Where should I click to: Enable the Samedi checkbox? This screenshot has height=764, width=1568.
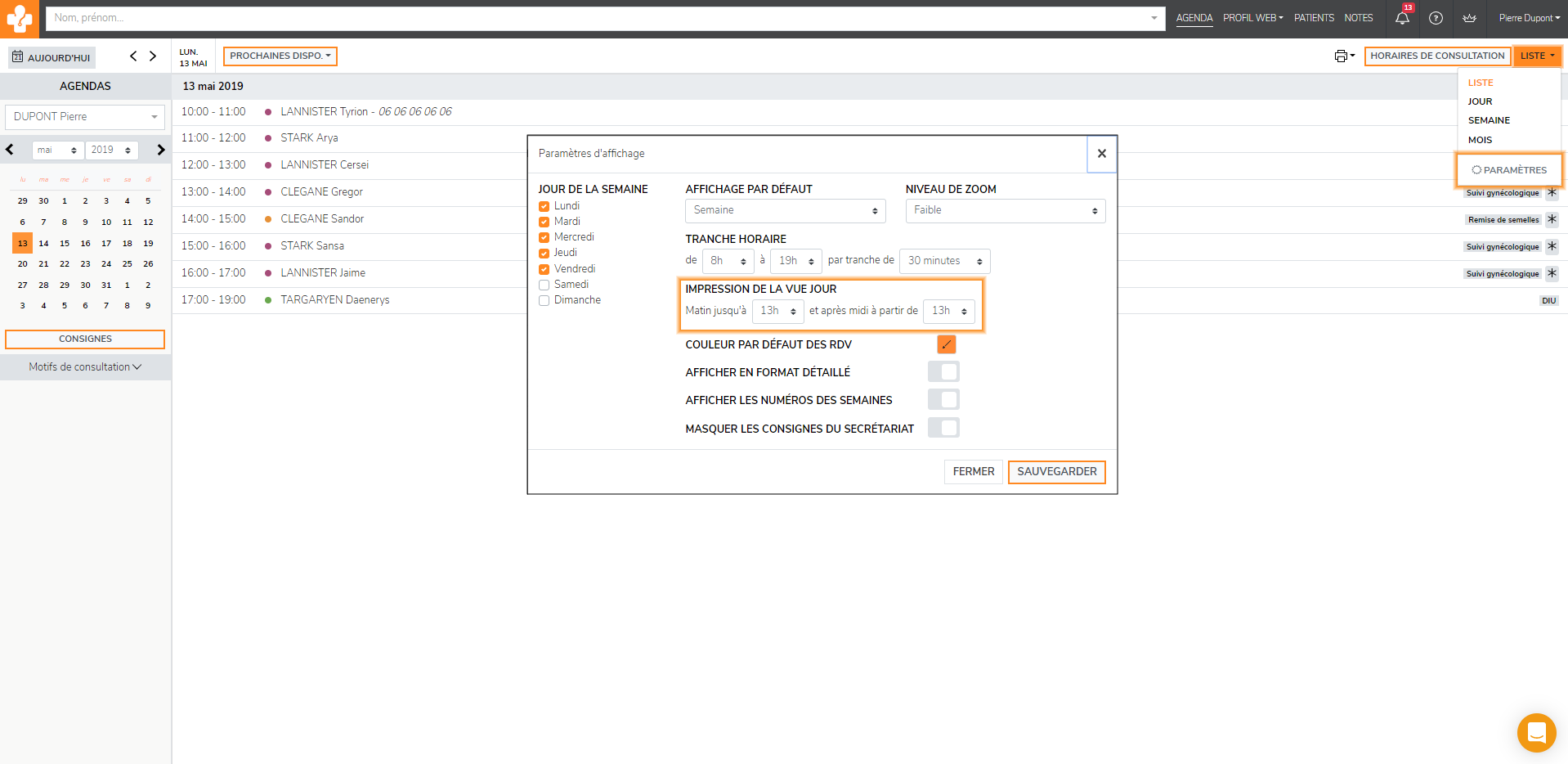pos(544,285)
